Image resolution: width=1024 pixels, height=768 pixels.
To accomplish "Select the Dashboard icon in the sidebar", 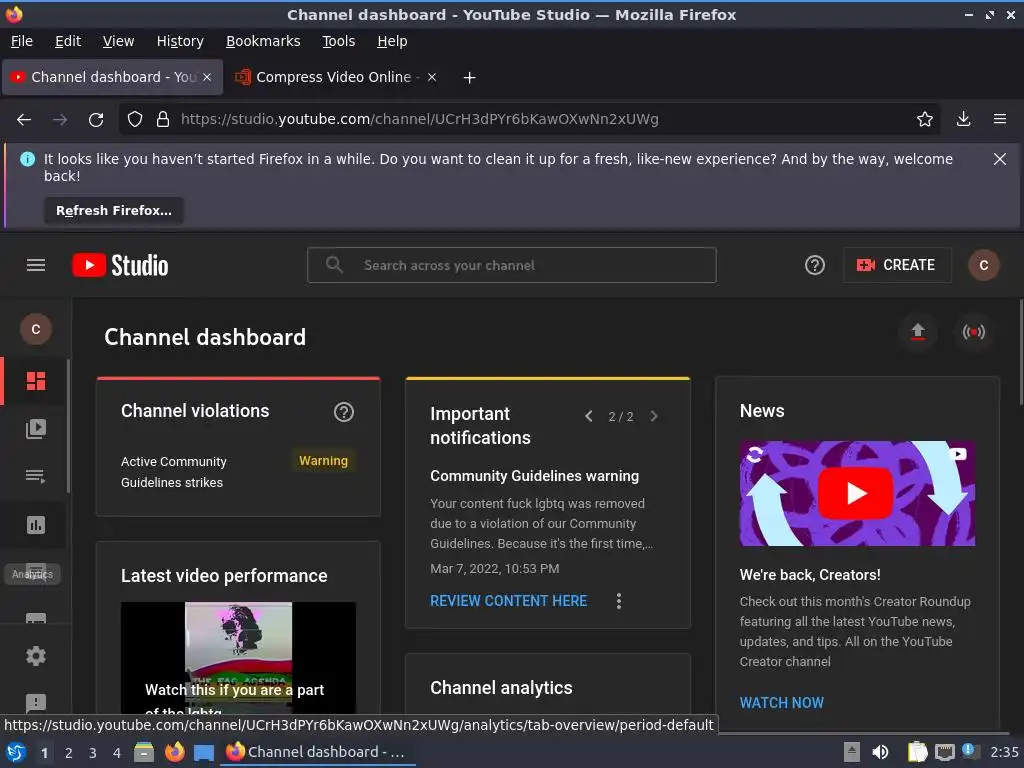I will point(36,381).
